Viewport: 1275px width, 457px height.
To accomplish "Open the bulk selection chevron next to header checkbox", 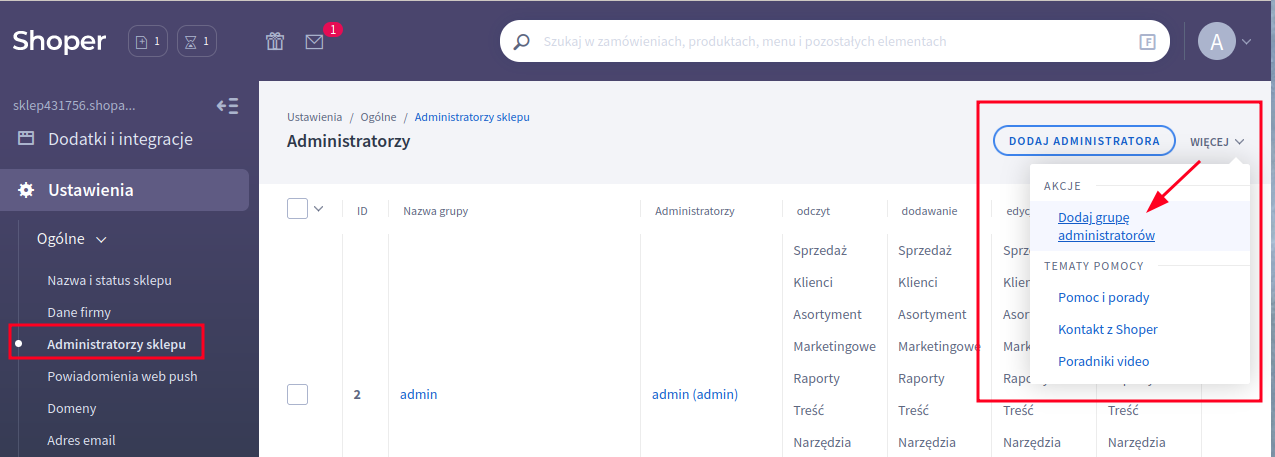I will tap(319, 208).
